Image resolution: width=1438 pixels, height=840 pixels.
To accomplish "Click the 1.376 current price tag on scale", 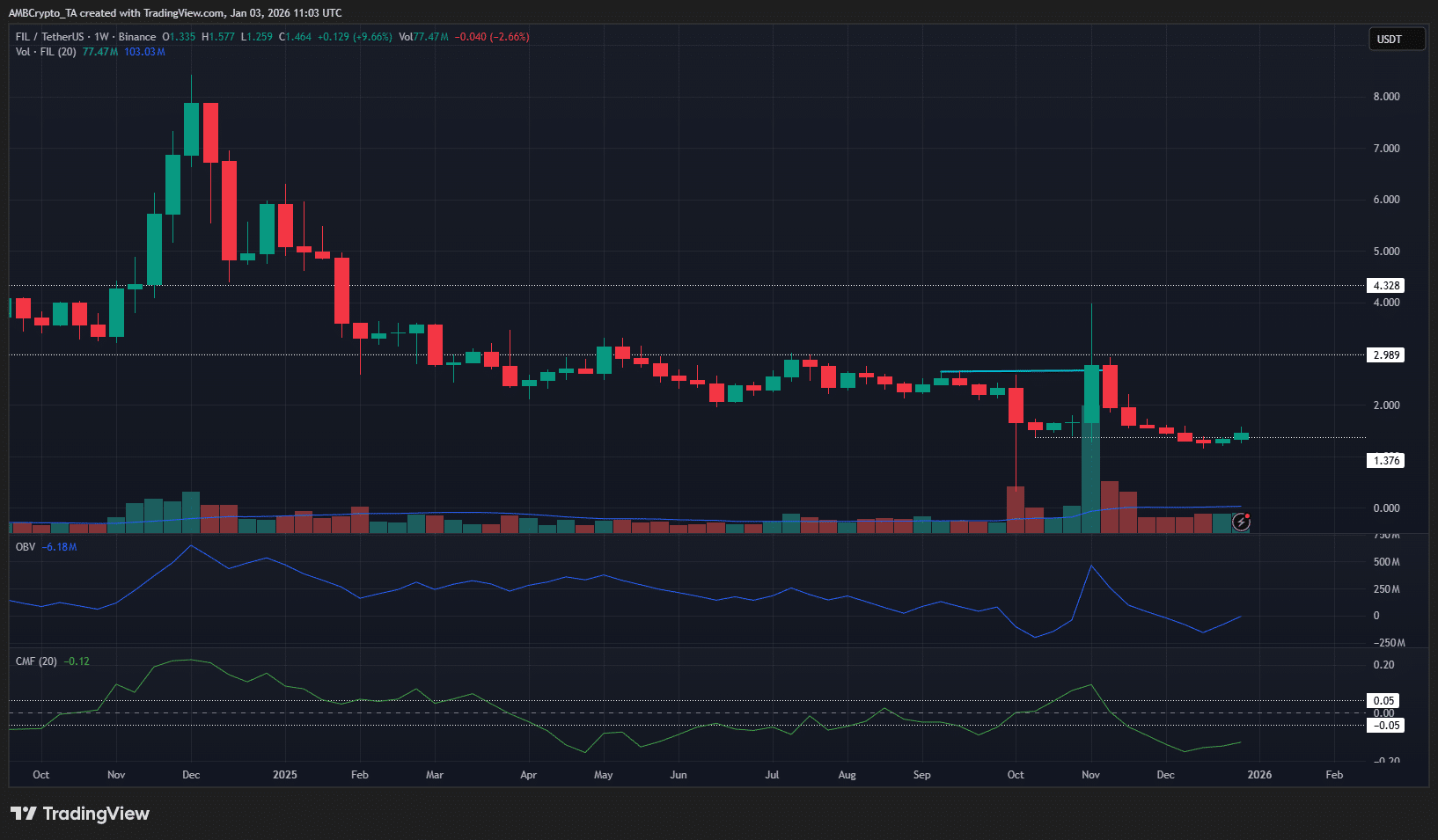I will coord(1383,460).
